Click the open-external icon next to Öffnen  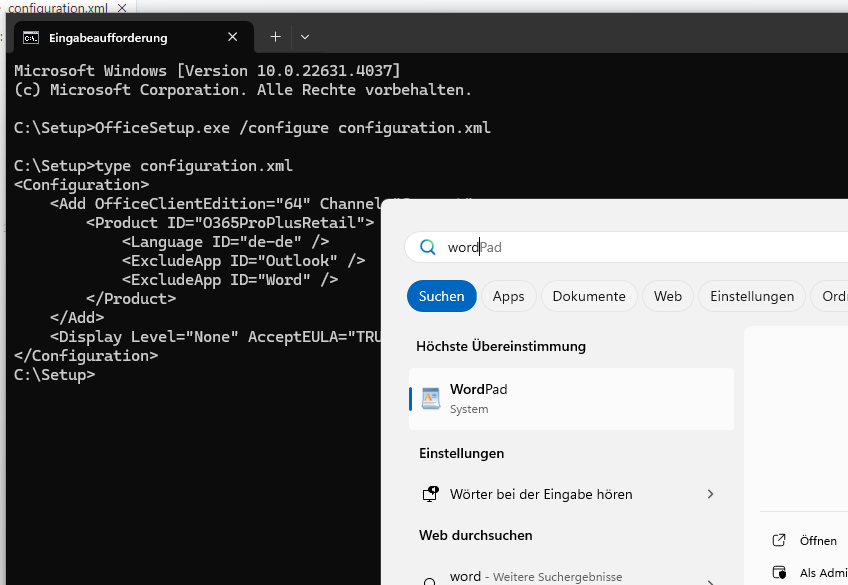[x=779, y=540]
